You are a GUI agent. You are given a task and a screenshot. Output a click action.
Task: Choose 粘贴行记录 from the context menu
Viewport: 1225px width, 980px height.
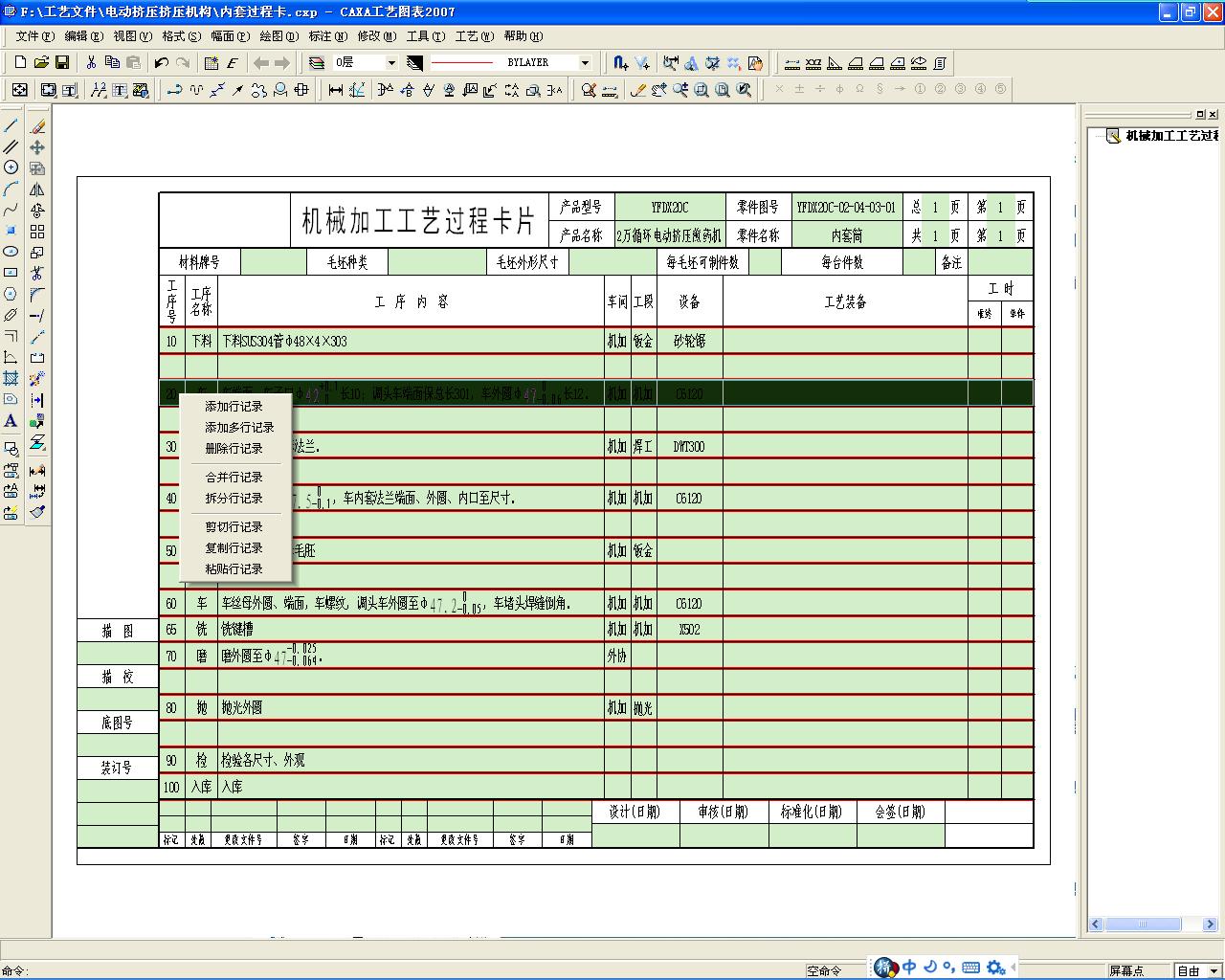pyautogui.click(x=234, y=569)
